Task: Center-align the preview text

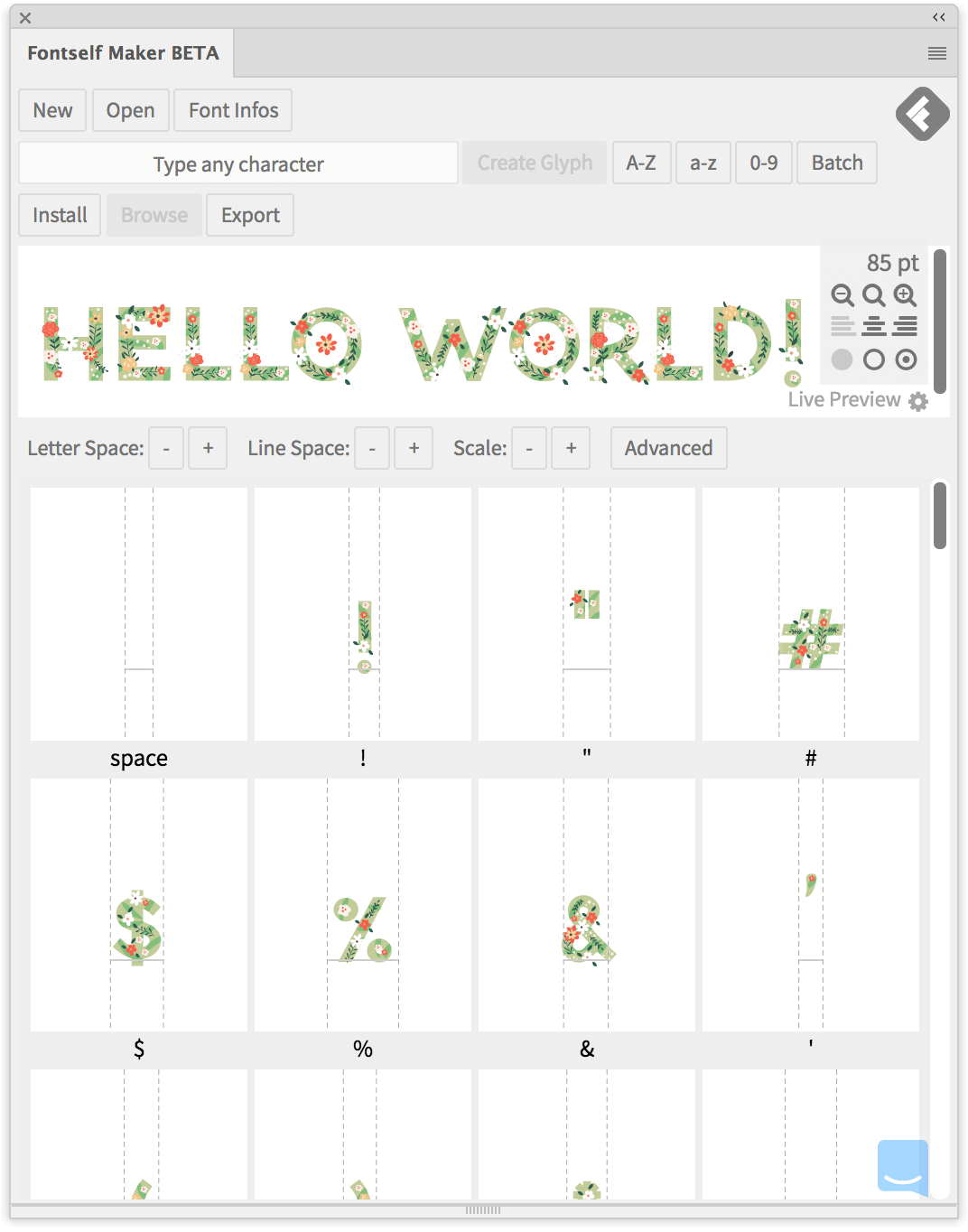Action: [873, 327]
